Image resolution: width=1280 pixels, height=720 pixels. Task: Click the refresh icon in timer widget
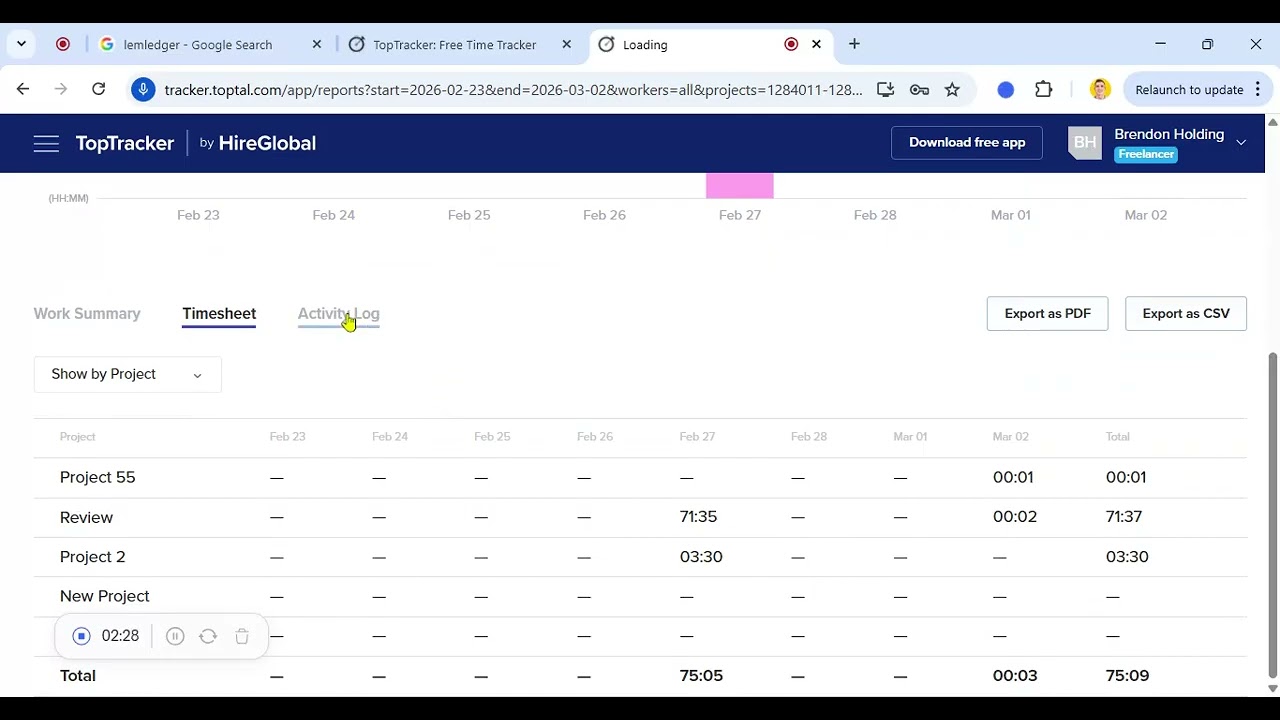(x=208, y=636)
